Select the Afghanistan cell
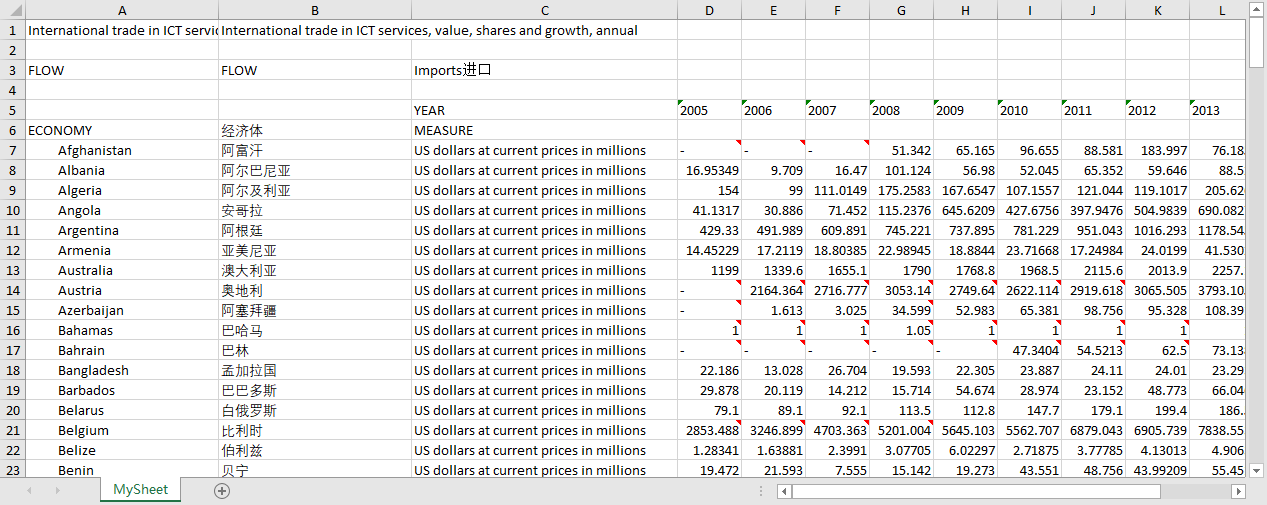1267x505 pixels. click(x=122, y=150)
